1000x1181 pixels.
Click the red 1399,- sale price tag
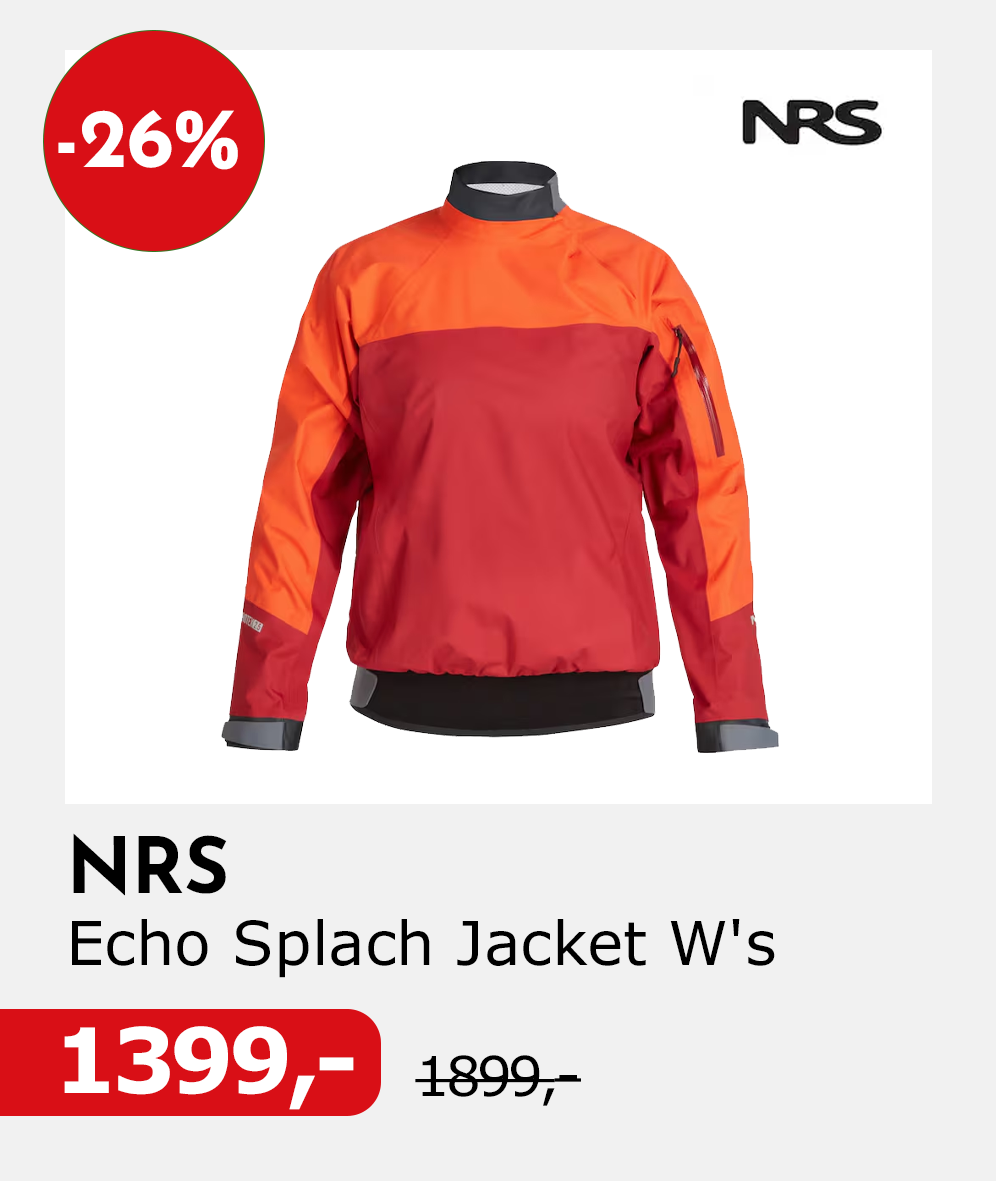coord(191,1063)
